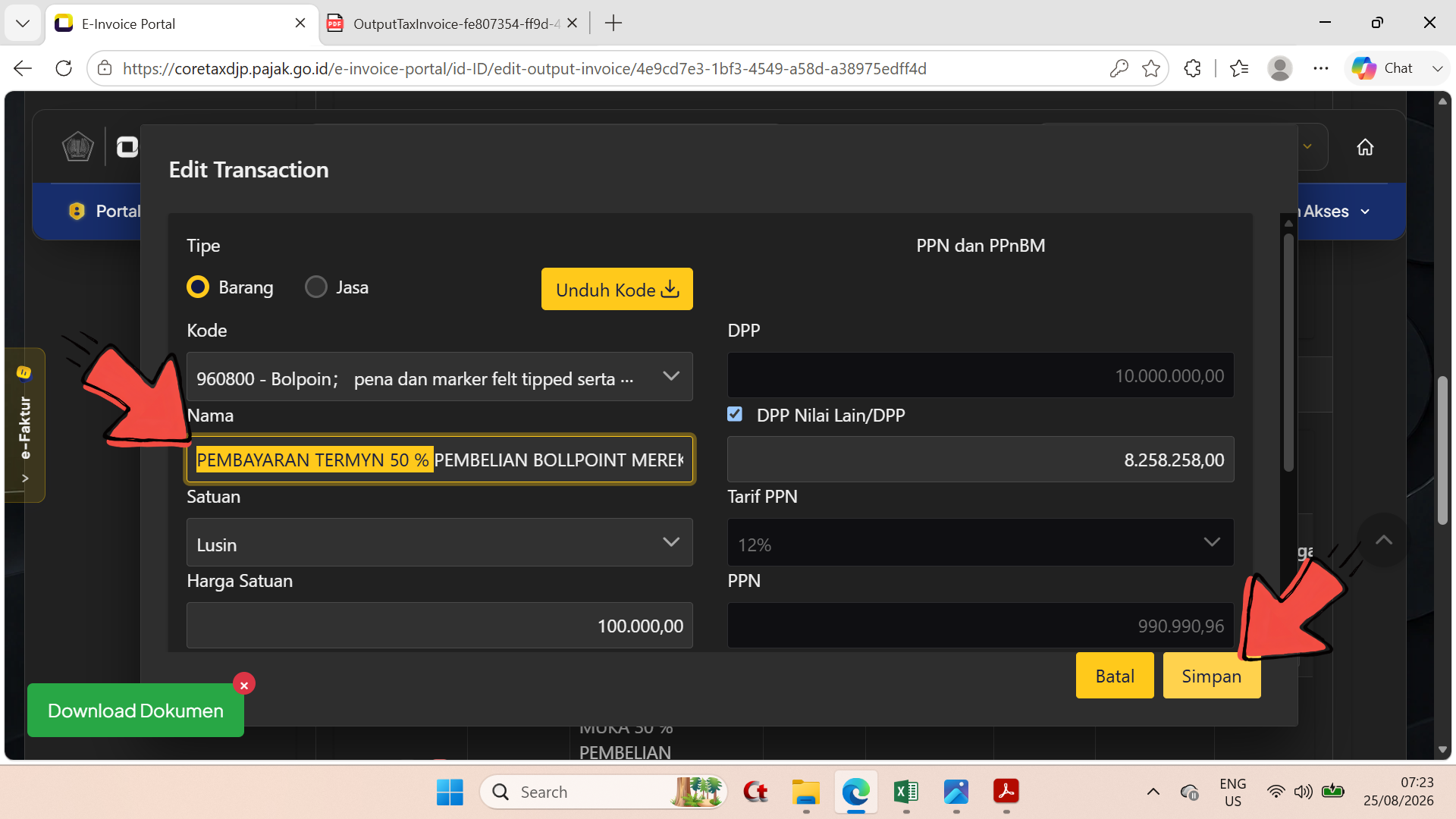Open Windows Start menu
Screen dimensions: 1456x819
tap(450, 792)
